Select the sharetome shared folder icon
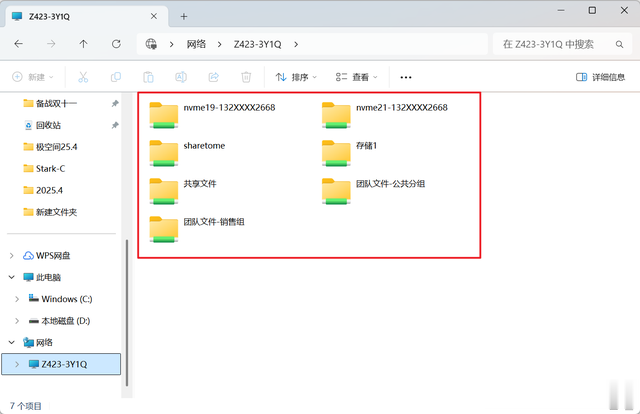This screenshot has width=640, height=414. (x=164, y=153)
